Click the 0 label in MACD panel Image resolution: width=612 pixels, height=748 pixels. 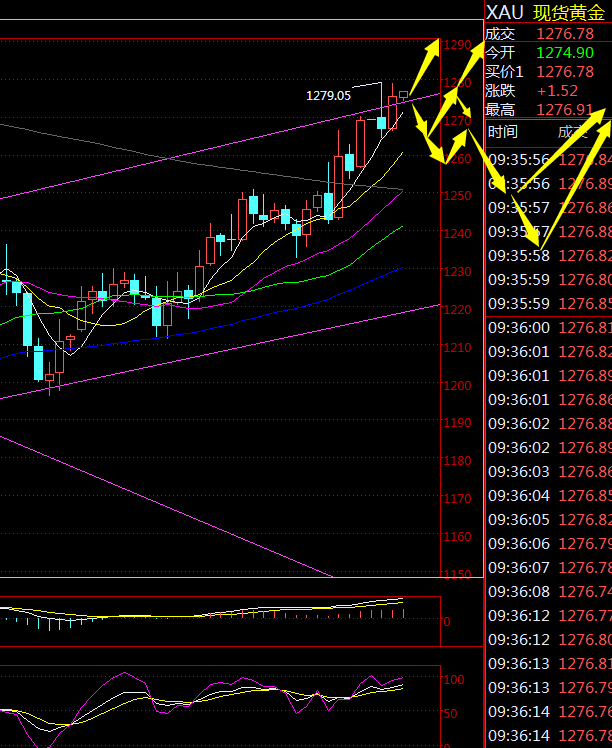[447, 622]
